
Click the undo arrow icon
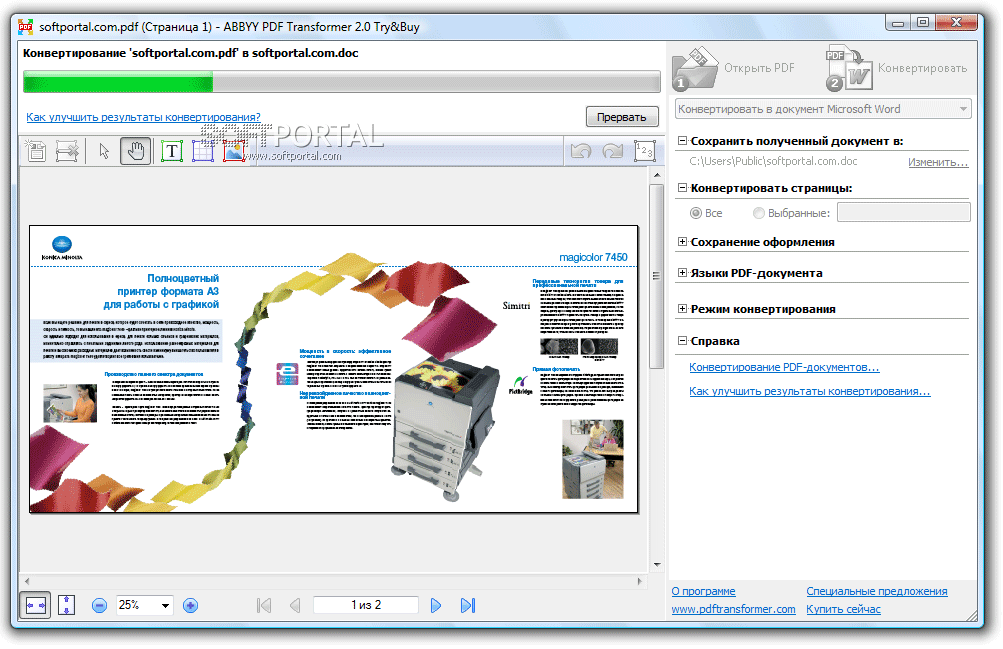(581, 152)
